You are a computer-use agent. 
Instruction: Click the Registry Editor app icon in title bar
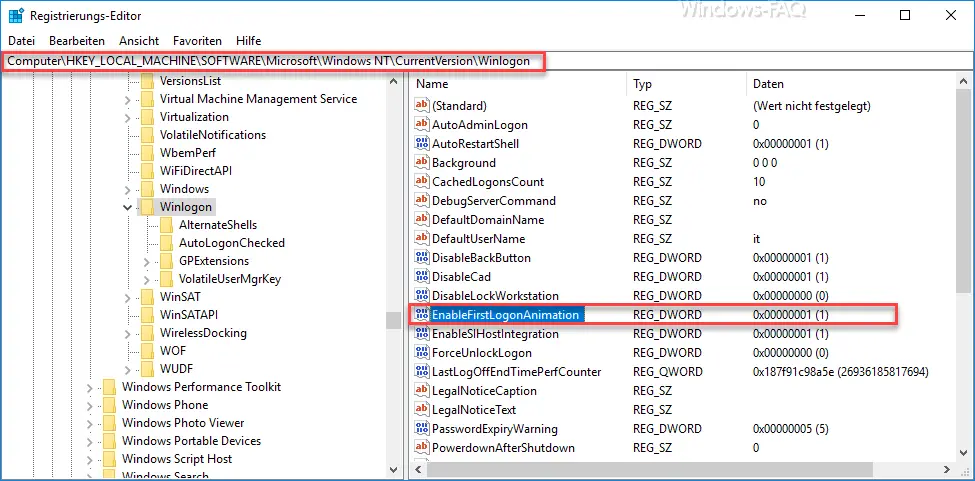click(x=16, y=16)
